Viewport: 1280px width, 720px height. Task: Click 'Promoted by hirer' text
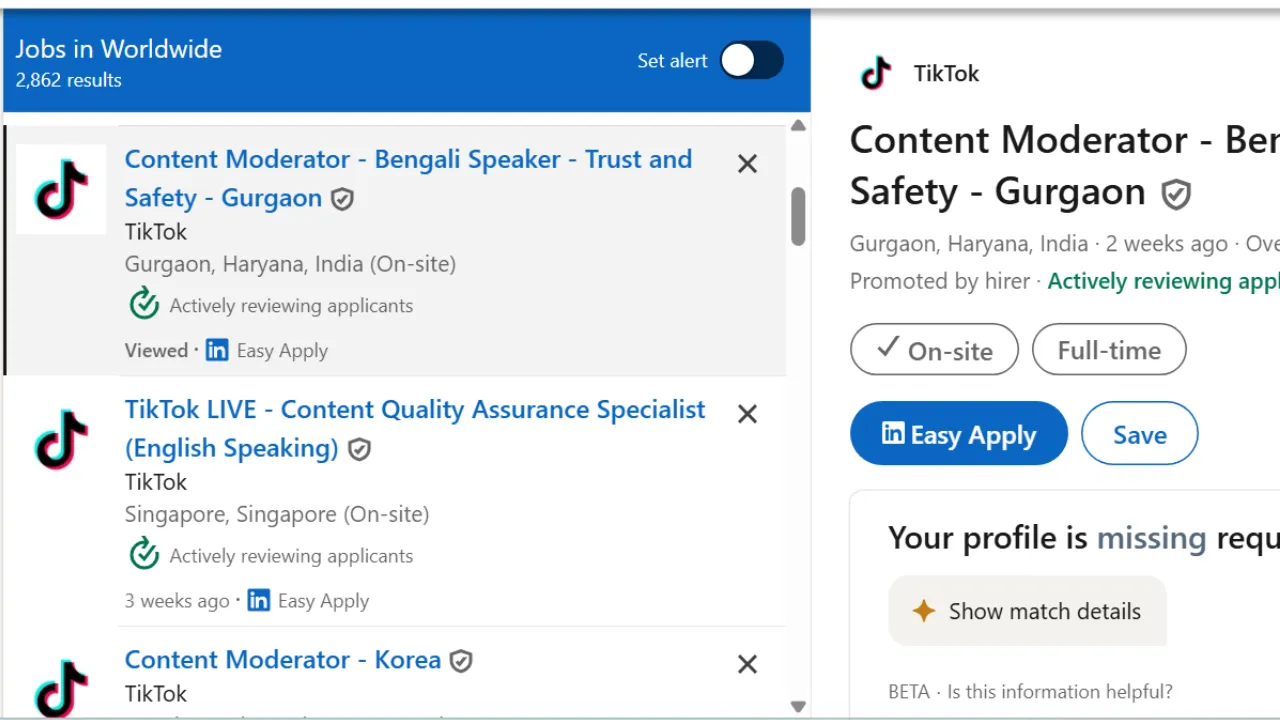tap(940, 281)
